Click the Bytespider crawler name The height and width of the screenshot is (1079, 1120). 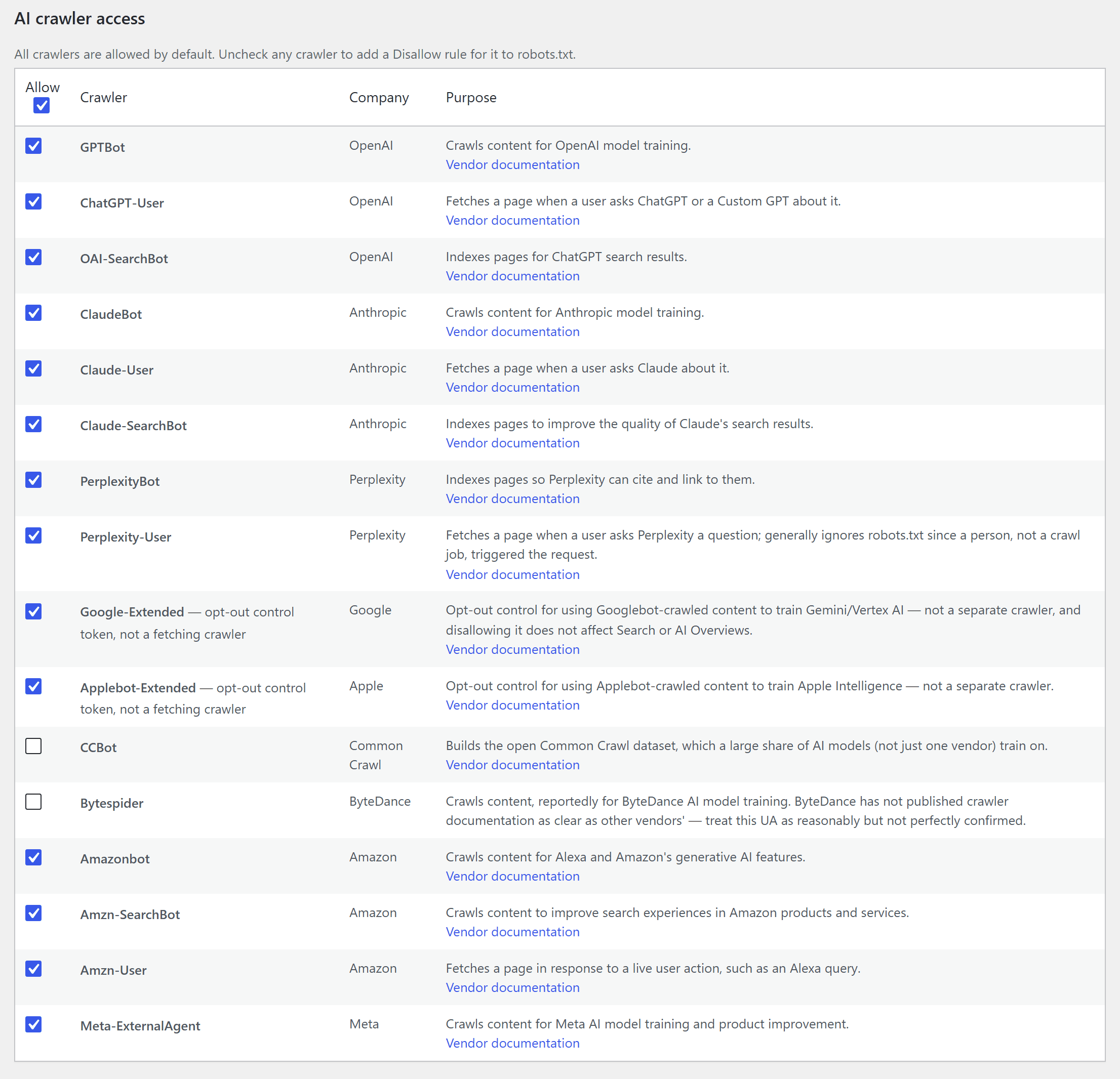[111, 804]
